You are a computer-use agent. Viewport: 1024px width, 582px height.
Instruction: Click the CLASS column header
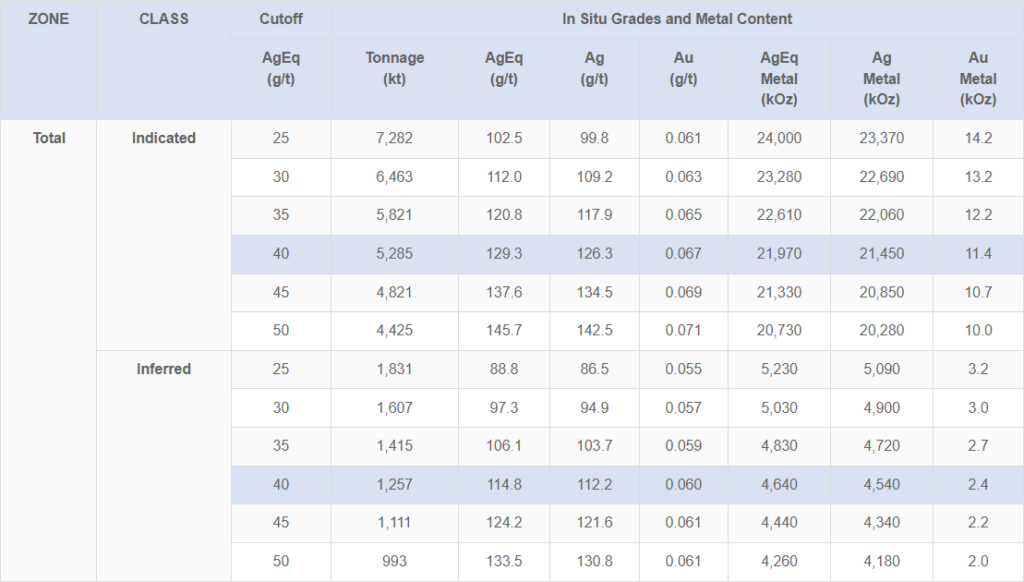[x=163, y=19]
